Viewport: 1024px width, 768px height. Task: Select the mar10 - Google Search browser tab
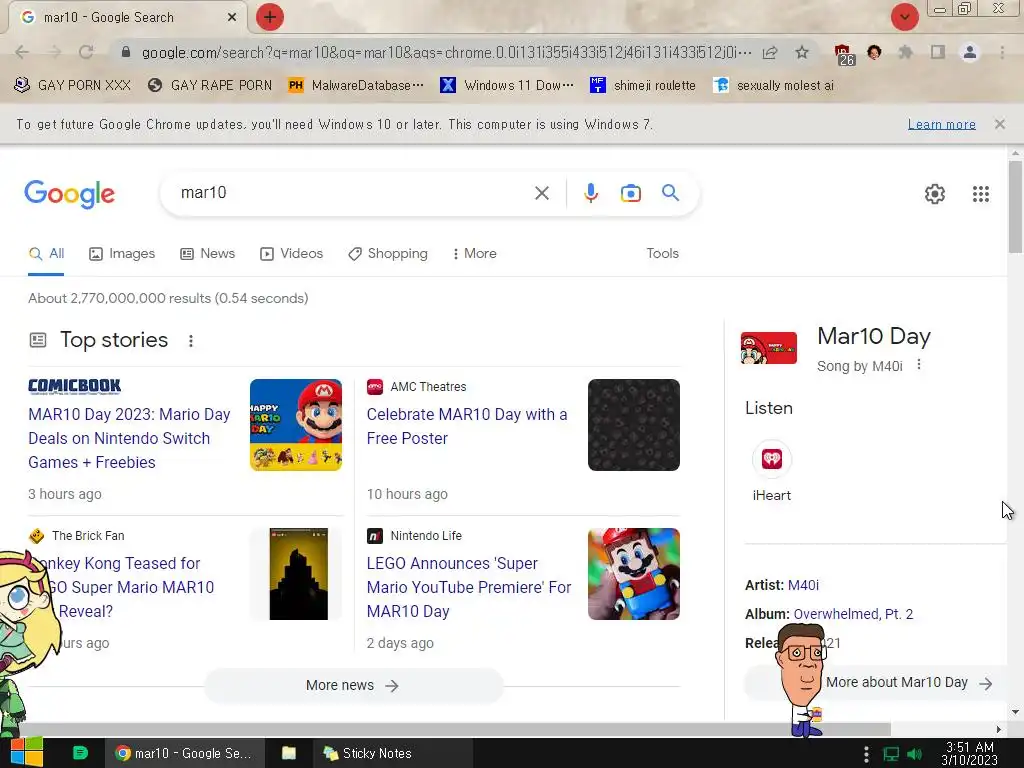127,18
